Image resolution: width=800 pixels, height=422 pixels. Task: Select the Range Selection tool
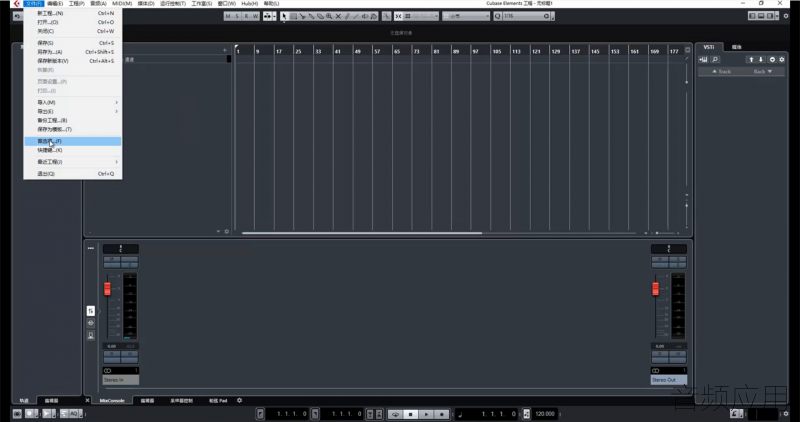[293, 16]
